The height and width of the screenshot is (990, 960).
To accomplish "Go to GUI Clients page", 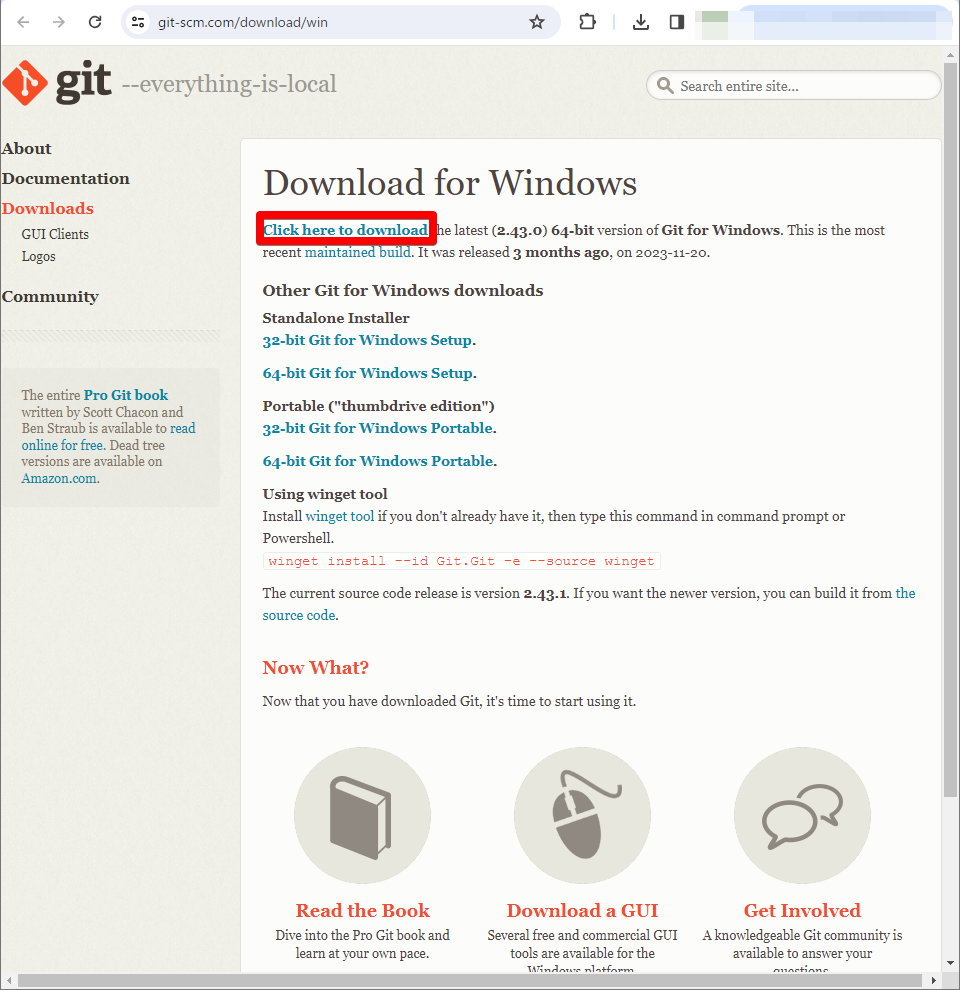I will click(55, 234).
